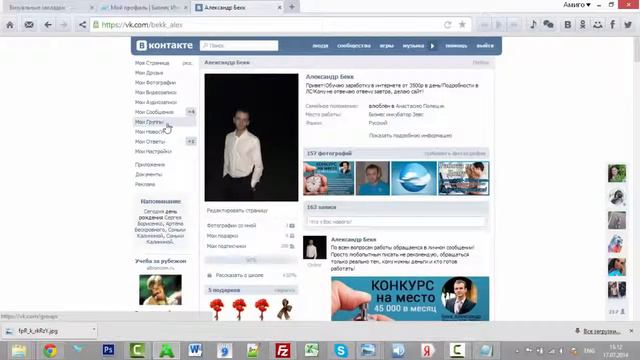The height and width of the screenshot is (360, 640).
Task: Open the dropdown arrow of downloaded jpg file
Action: pyautogui.click(x=93, y=329)
